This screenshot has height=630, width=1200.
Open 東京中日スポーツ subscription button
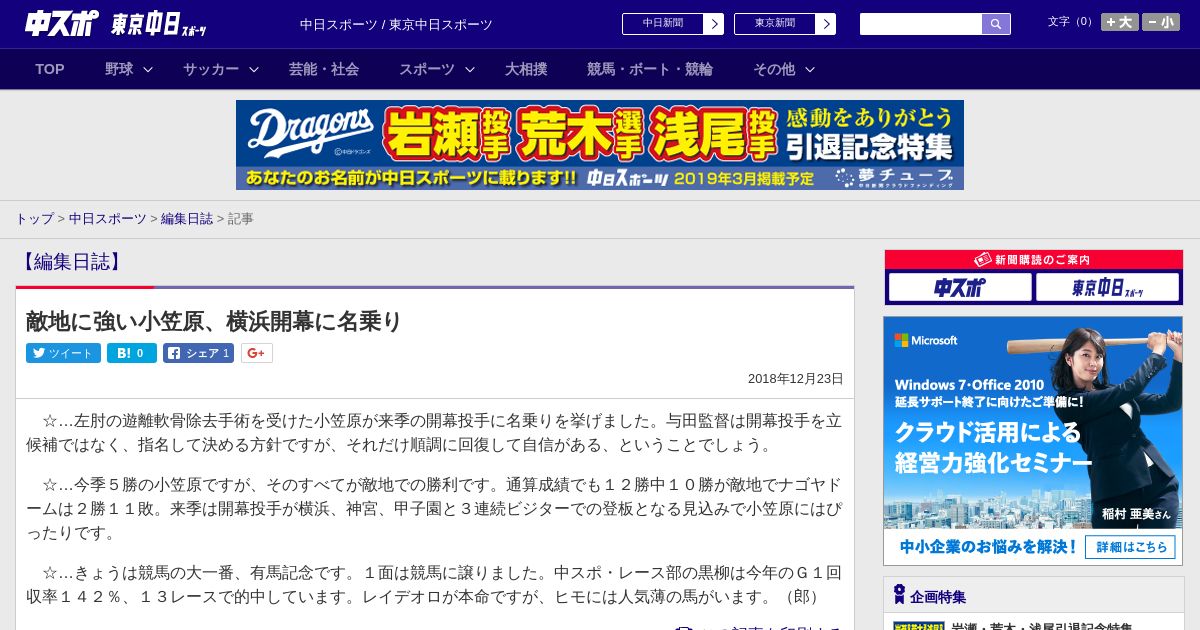coord(1108,288)
